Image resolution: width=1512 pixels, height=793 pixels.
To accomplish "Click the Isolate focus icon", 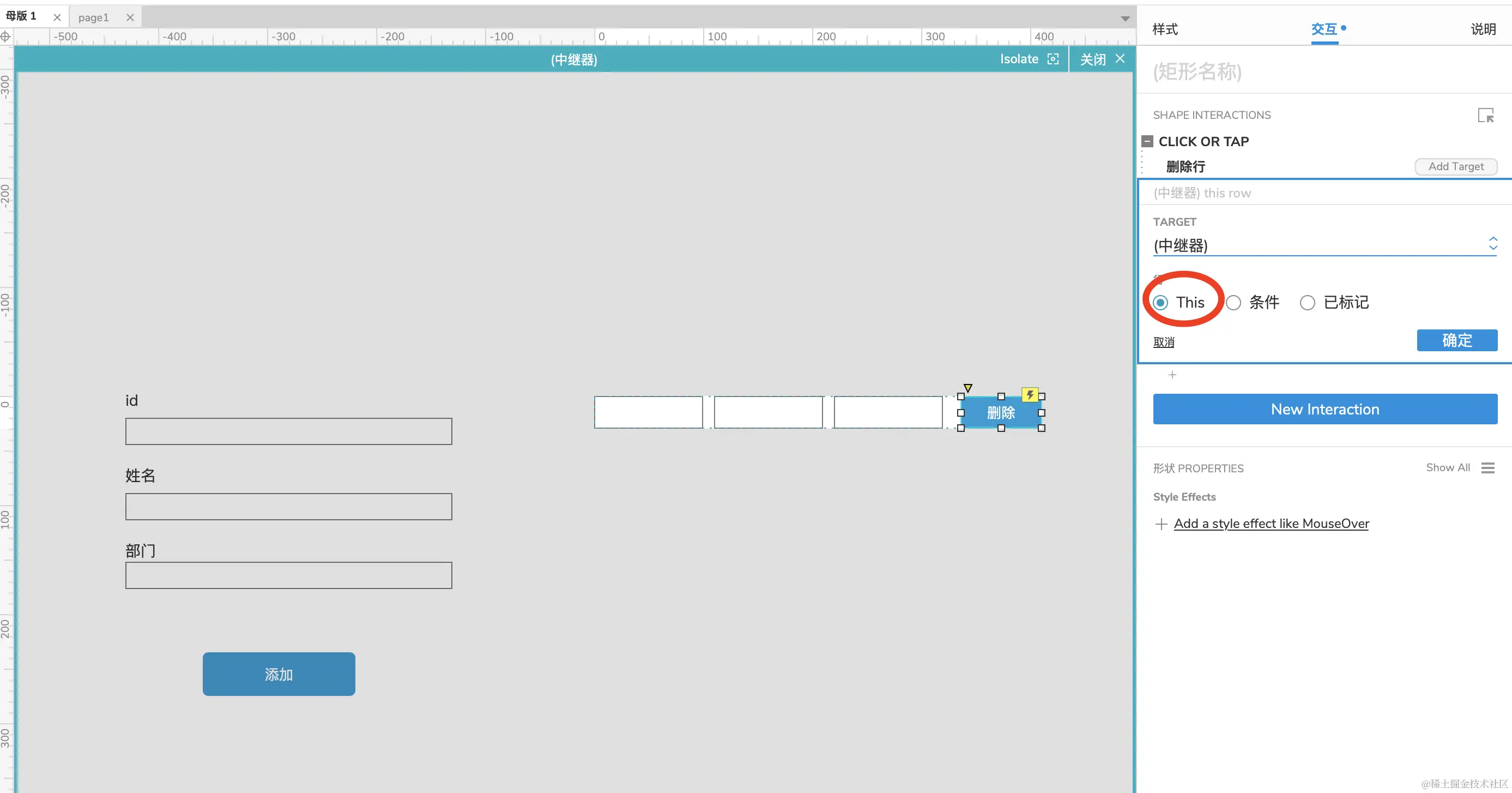I will point(1053,59).
